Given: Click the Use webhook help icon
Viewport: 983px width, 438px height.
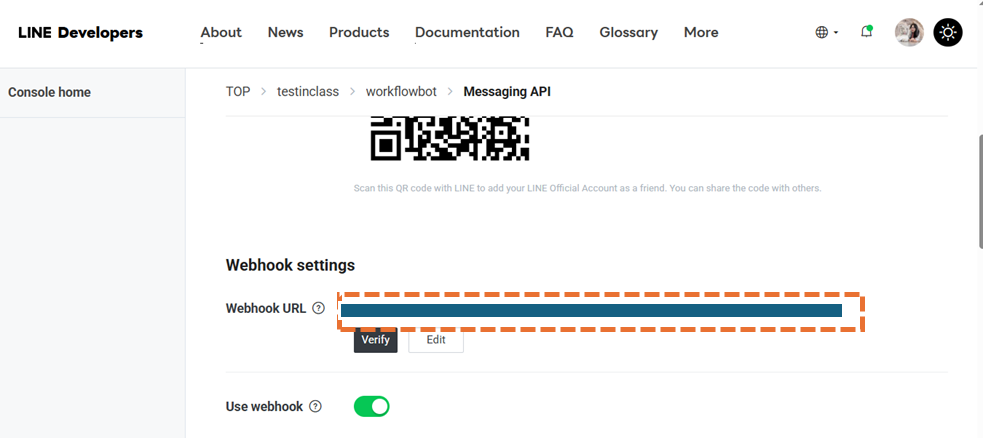Looking at the screenshot, I should coord(315,407).
